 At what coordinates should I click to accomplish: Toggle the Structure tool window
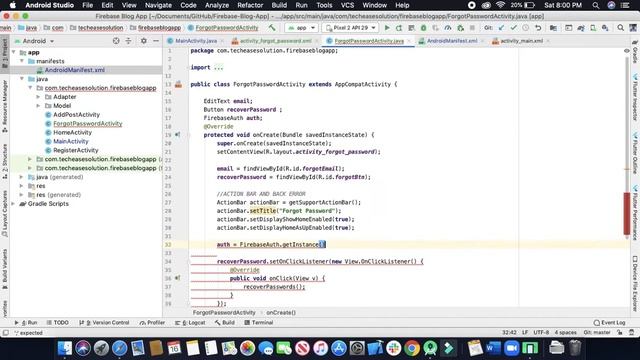(4, 161)
